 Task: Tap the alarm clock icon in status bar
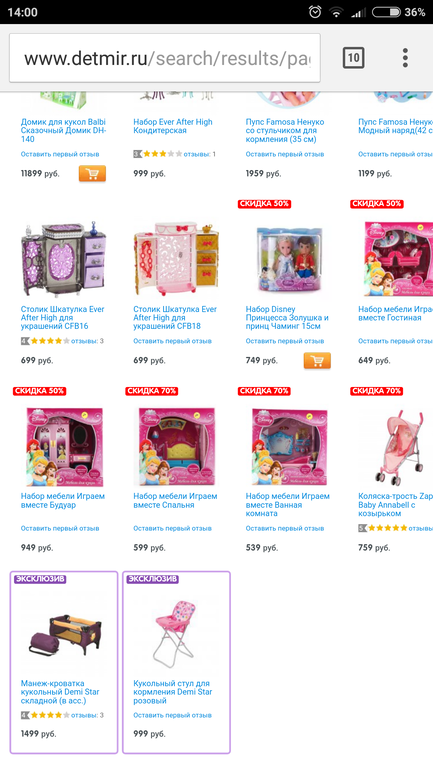coord(315,12)
